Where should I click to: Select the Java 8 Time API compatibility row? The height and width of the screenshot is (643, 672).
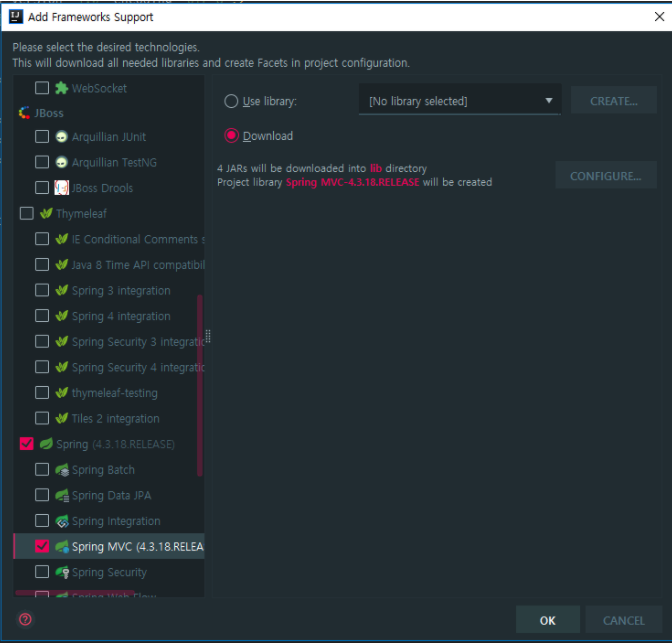109,265
